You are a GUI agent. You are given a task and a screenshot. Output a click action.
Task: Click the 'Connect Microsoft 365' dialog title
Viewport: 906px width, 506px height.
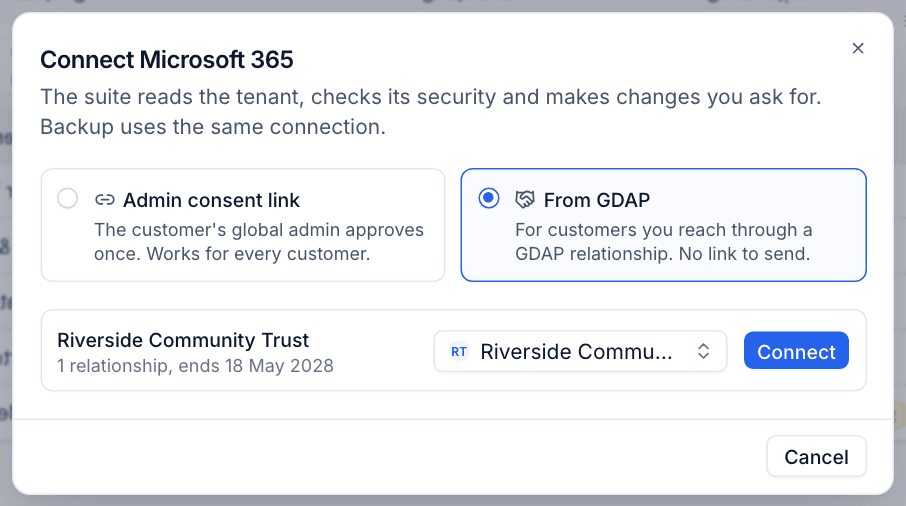[x=167, y=59]
